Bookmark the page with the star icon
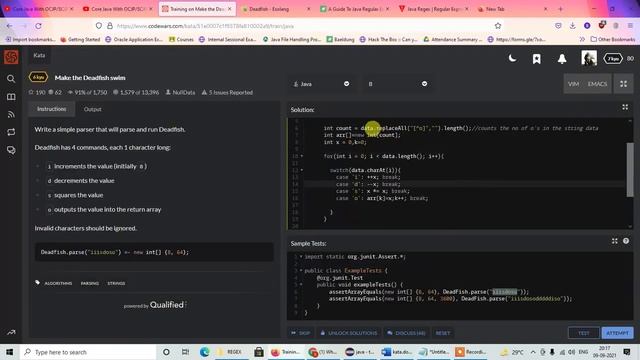 (x=498, y=26)
